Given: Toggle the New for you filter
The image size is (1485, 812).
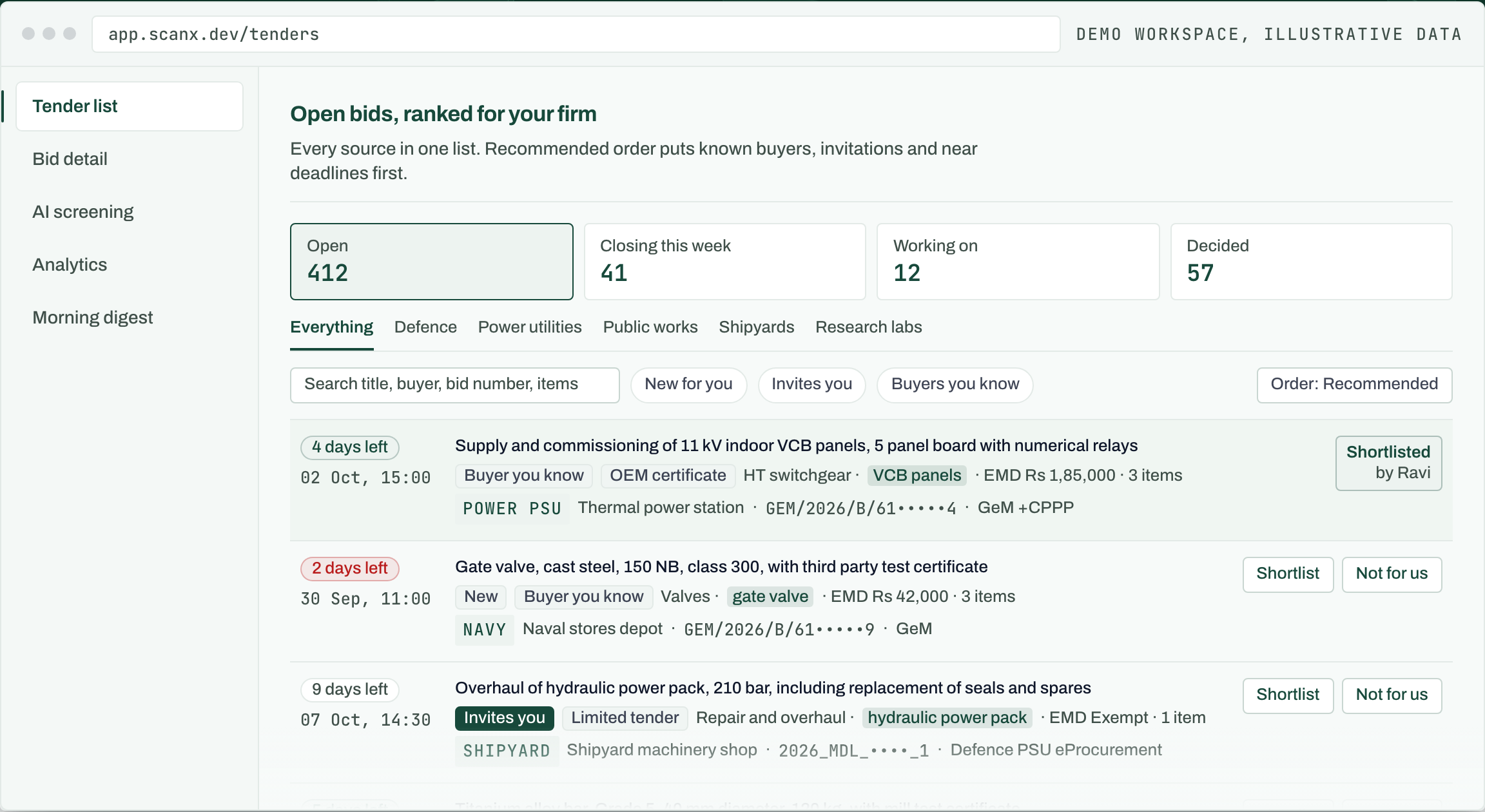Looking at the screenshot, I should (x=689, y=385).
